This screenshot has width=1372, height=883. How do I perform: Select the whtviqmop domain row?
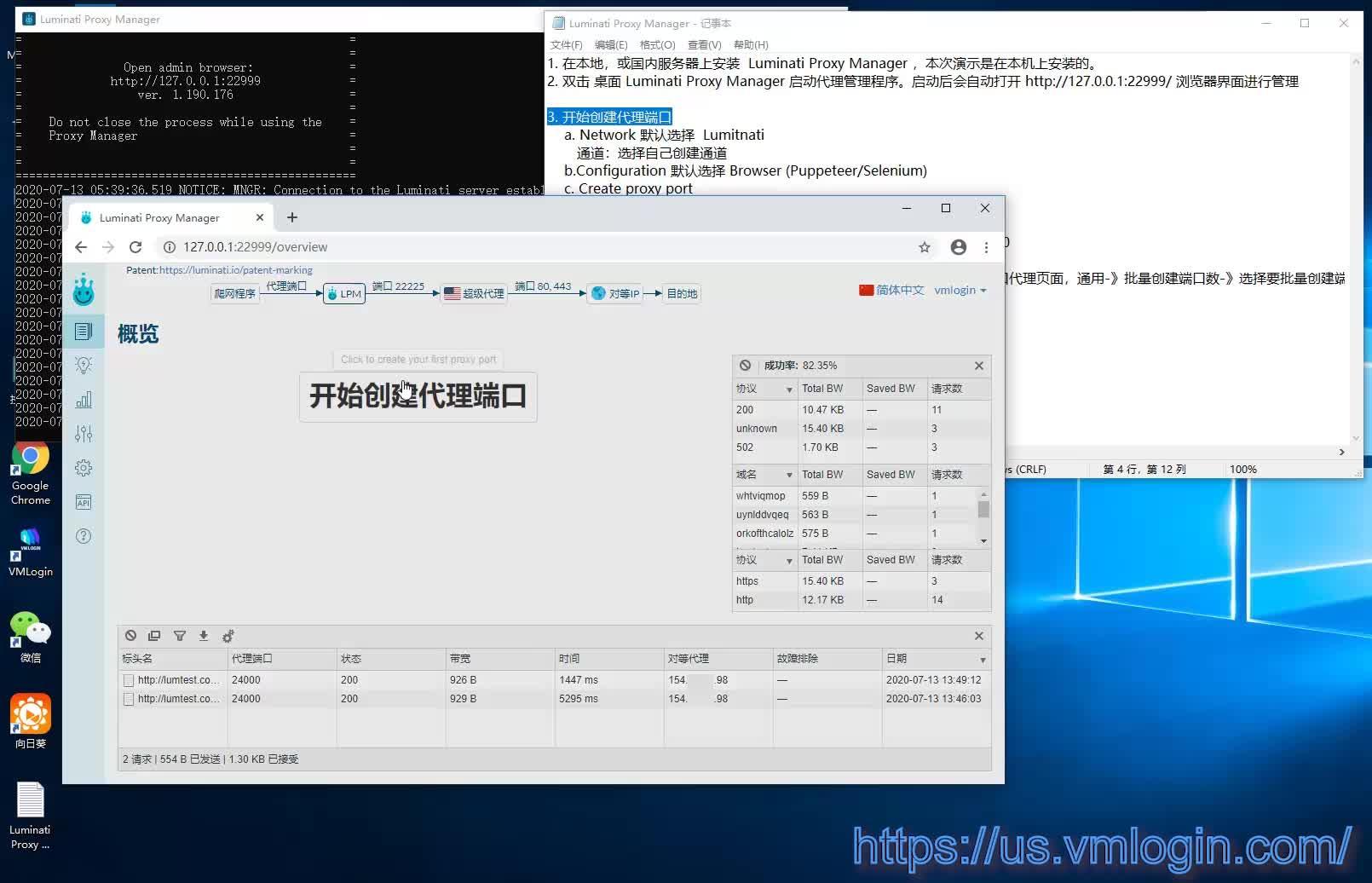854,496
